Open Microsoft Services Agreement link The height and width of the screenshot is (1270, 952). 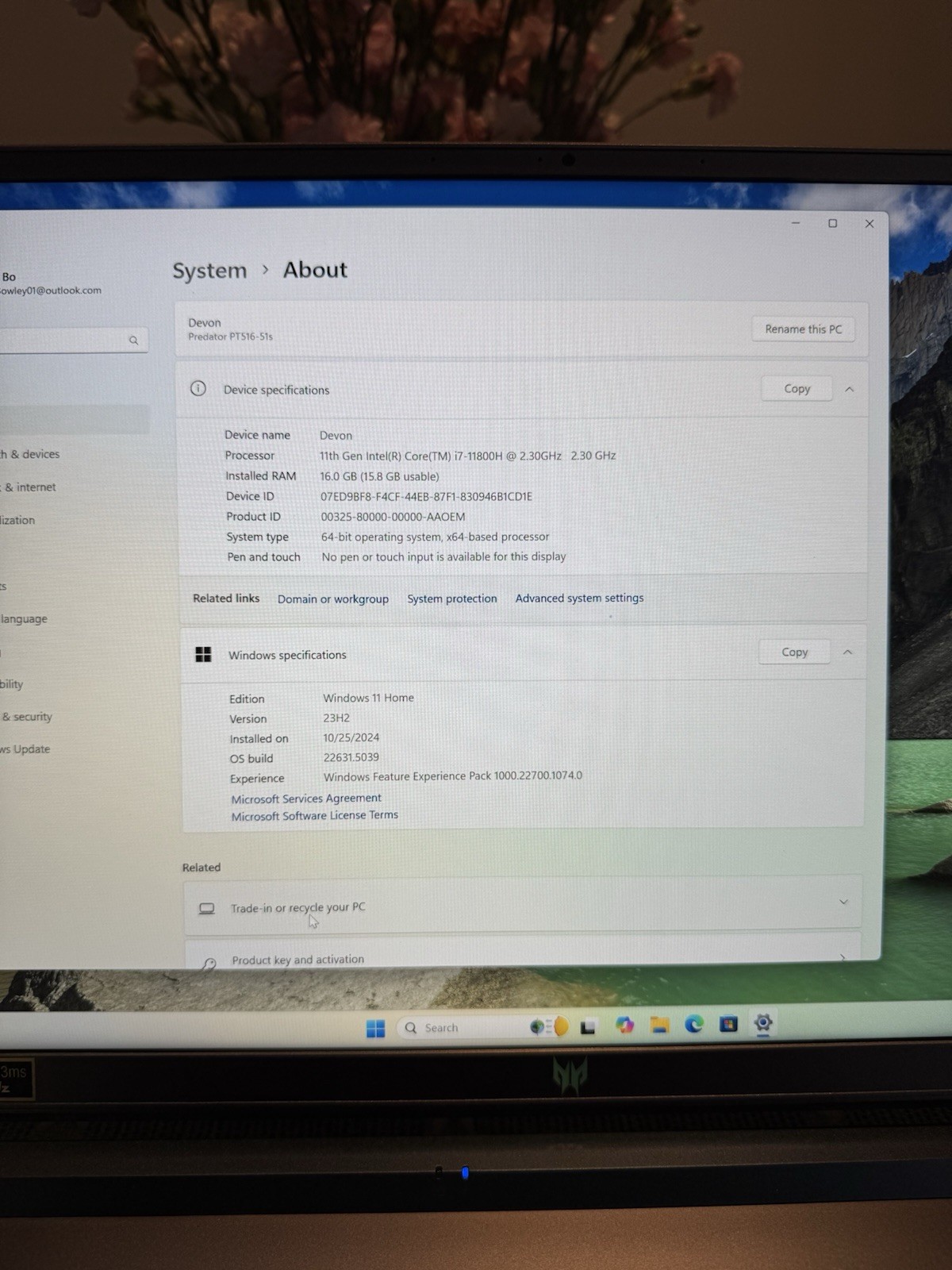306,799
